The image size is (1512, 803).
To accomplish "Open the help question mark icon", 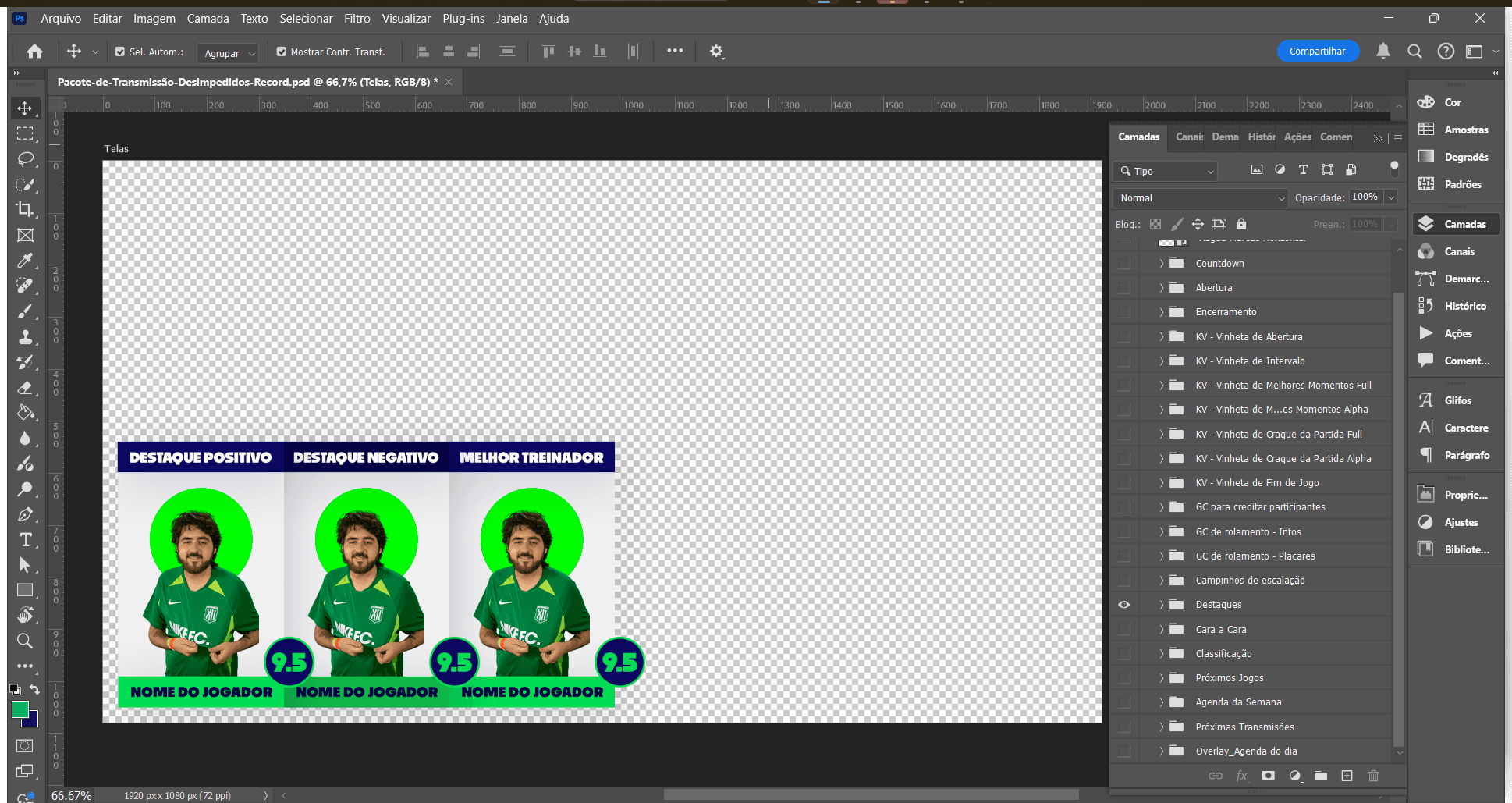I will point(1446,52).
